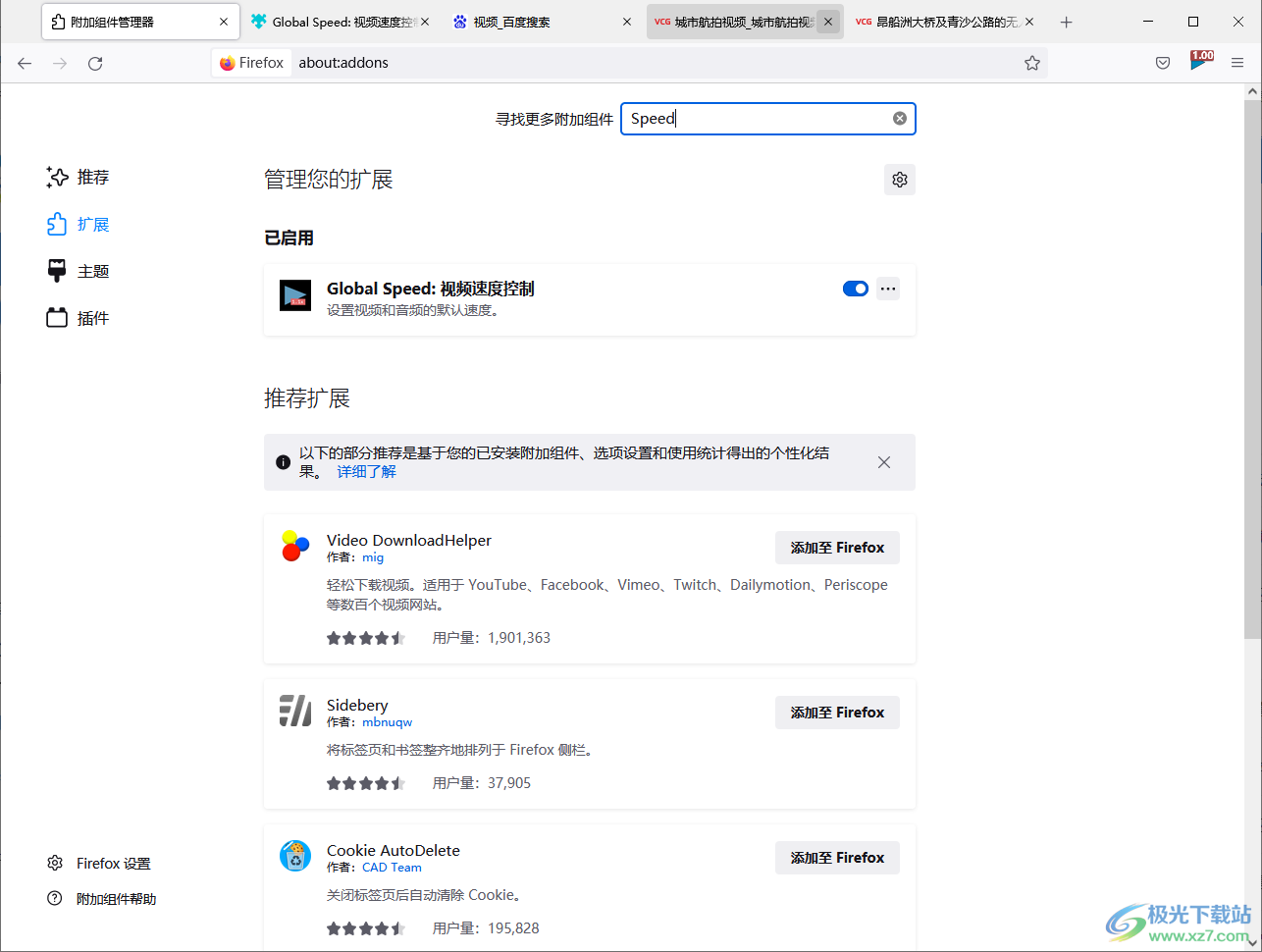
Task: Click the browser forward arrow
Action: click(60, 63)
